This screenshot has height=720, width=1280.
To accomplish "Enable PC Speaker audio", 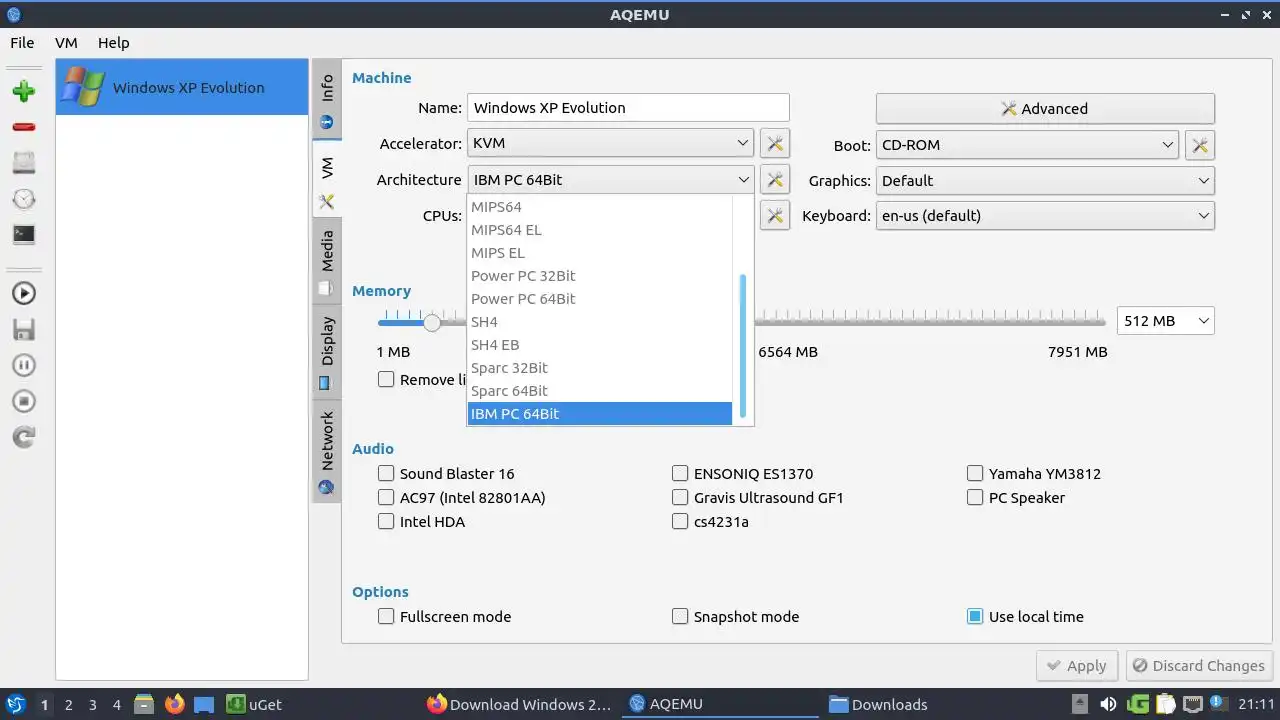I will tap(975, 497).
